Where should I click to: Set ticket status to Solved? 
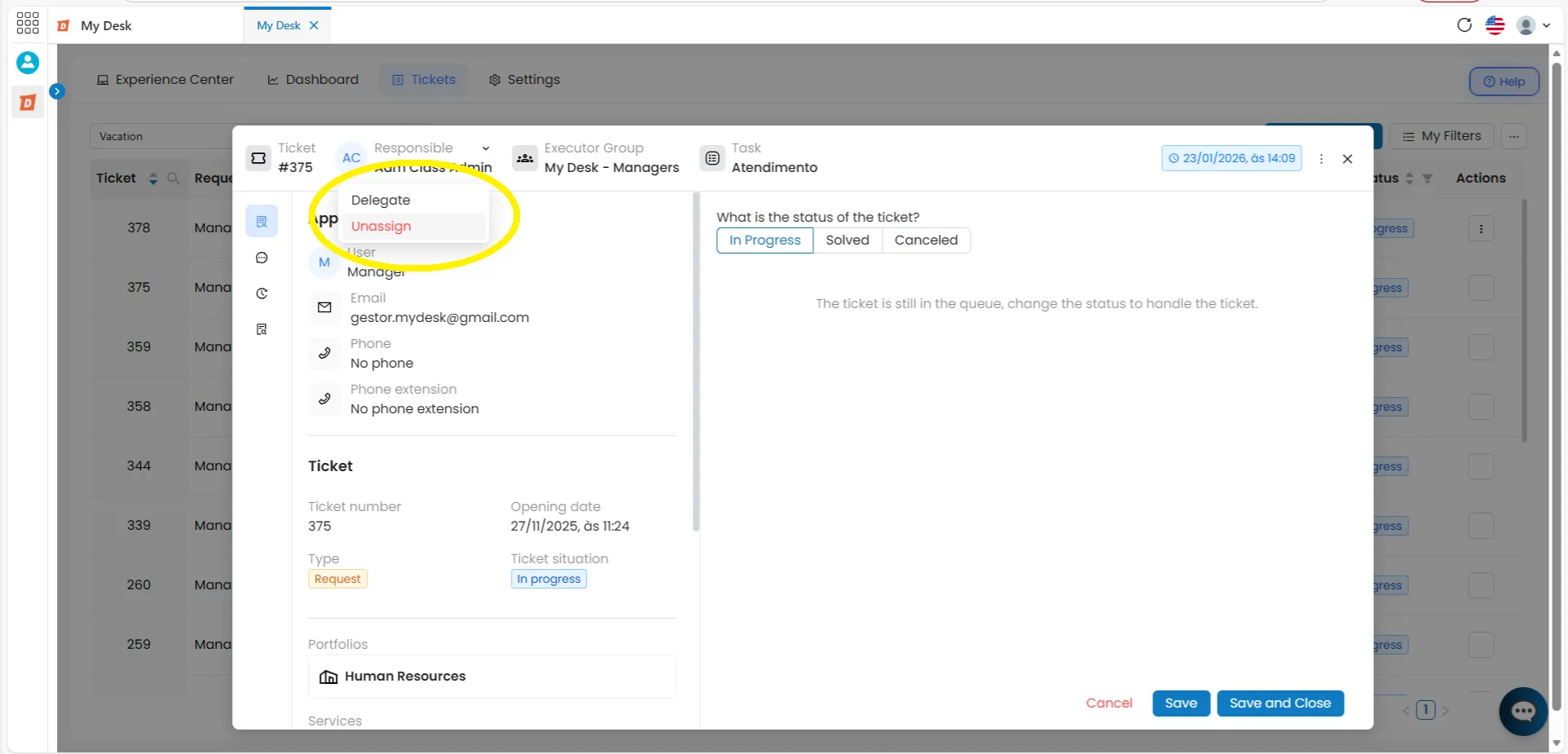pyautogui.click(x=848, y=240)
